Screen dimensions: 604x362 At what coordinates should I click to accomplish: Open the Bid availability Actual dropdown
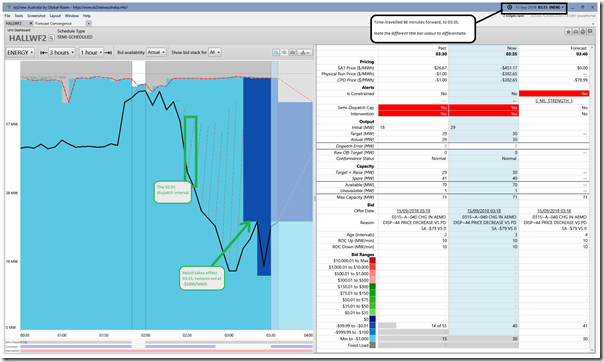[x=156, y=52]
